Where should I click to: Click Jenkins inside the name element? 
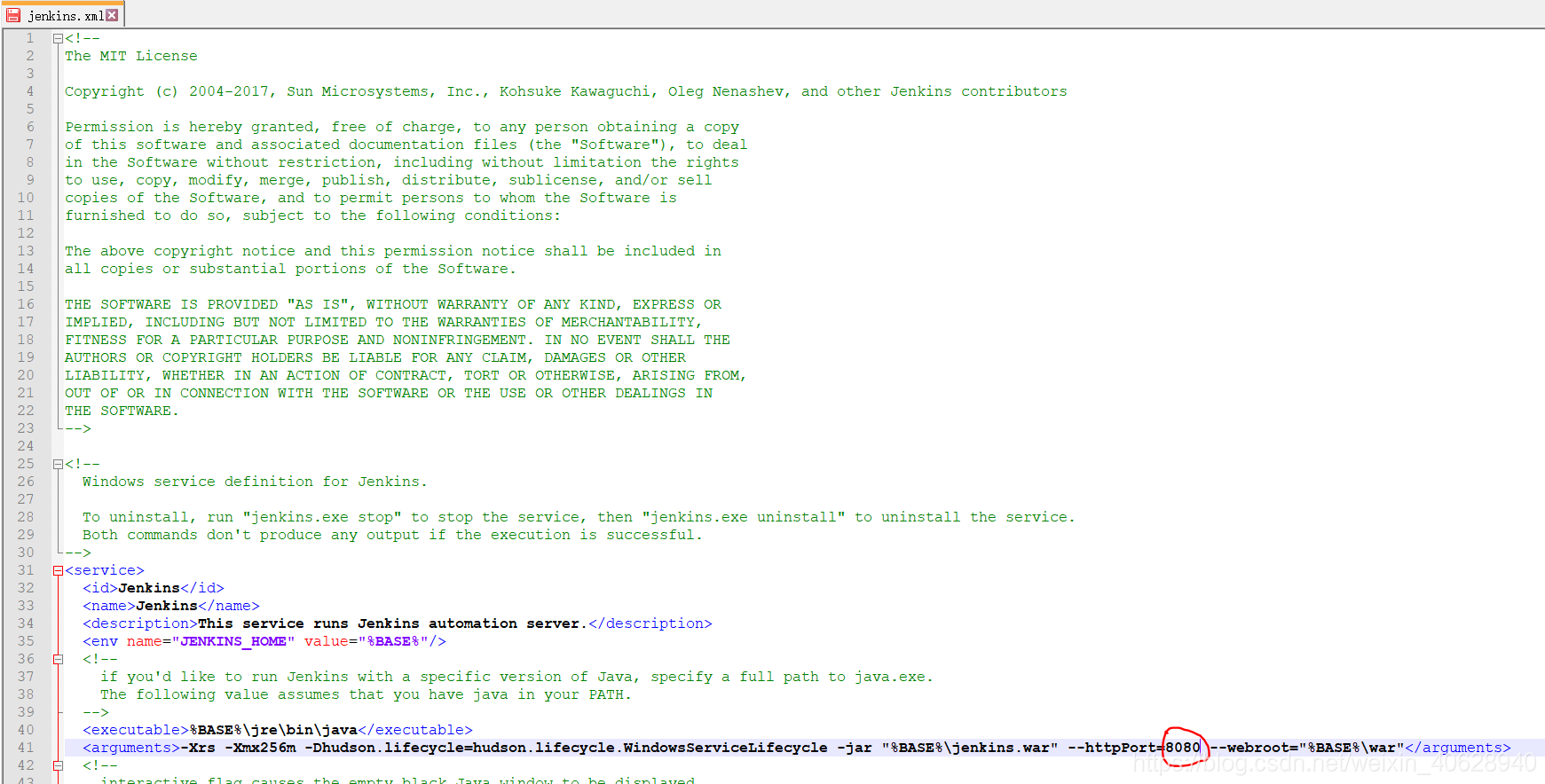(x=167, y=606)
